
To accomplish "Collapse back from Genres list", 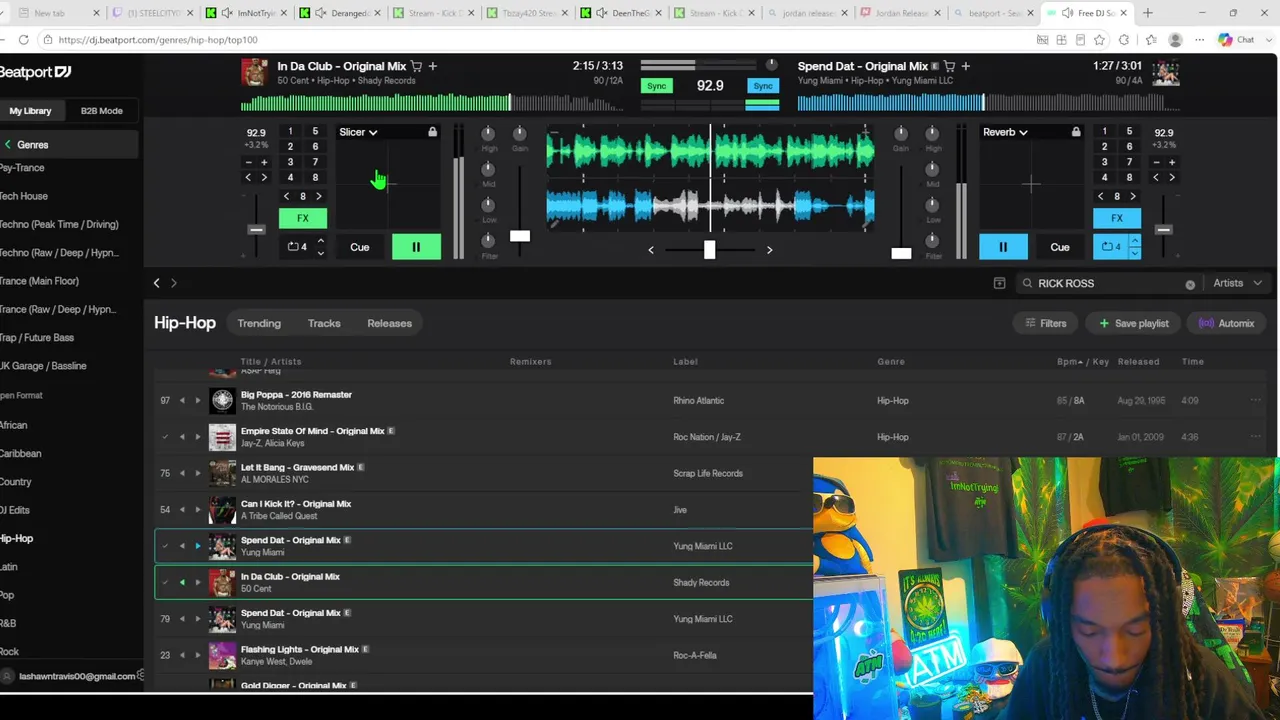I will 8,145.
